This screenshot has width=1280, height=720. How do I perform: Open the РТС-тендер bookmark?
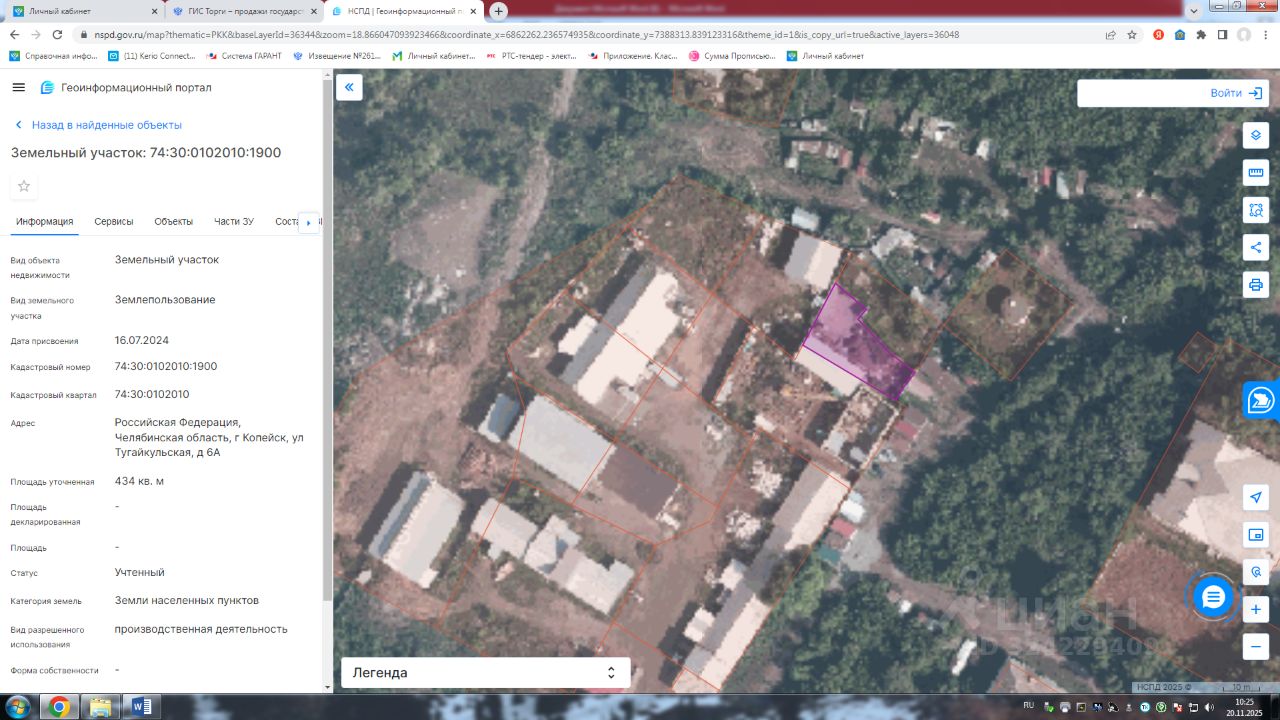(x=532, y=56)
